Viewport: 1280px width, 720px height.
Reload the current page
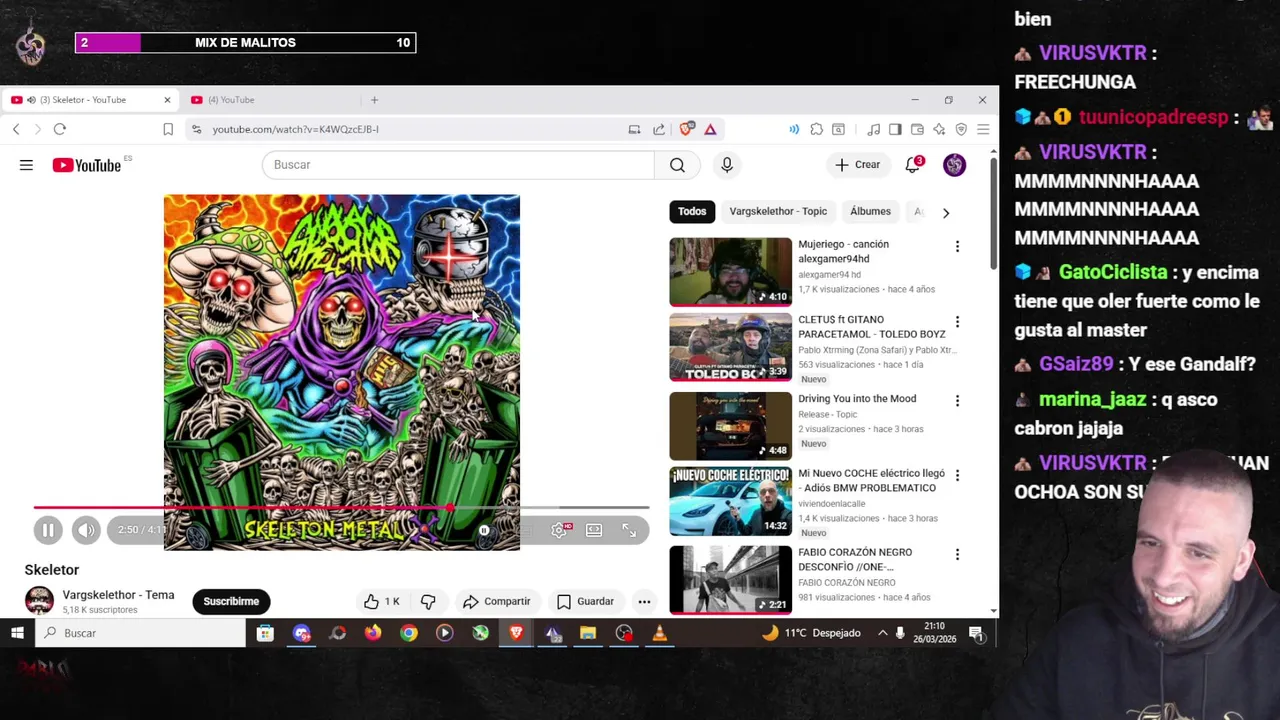60,129
